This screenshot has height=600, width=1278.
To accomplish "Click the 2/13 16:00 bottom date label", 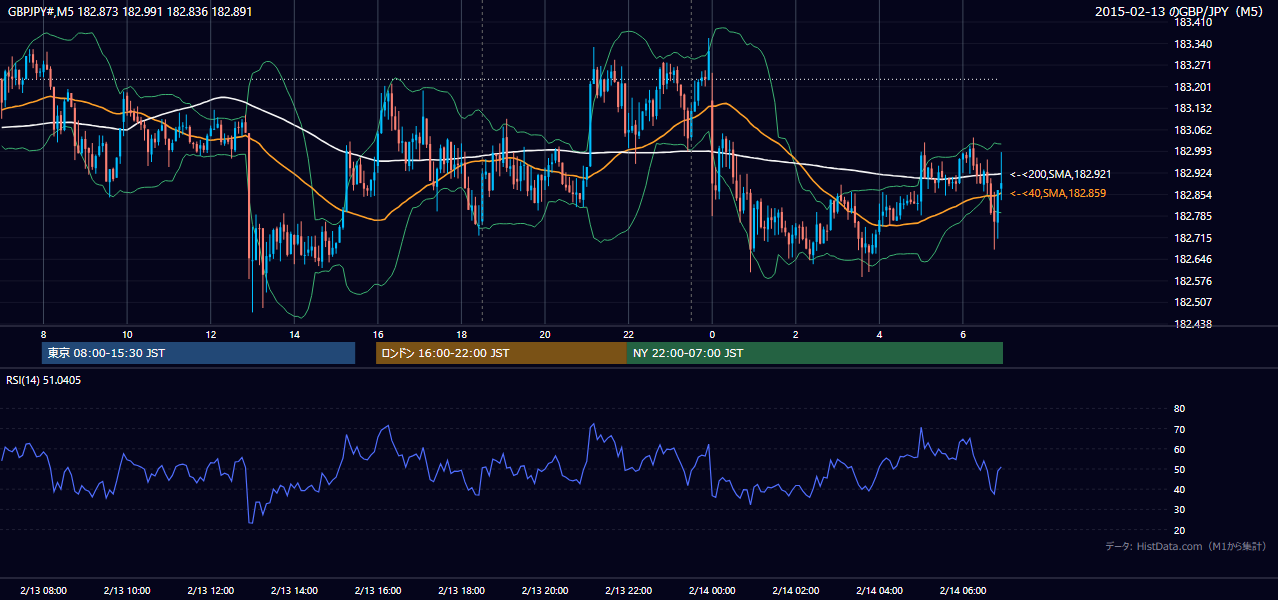I will pyautogui.click(x=378, y=590).
